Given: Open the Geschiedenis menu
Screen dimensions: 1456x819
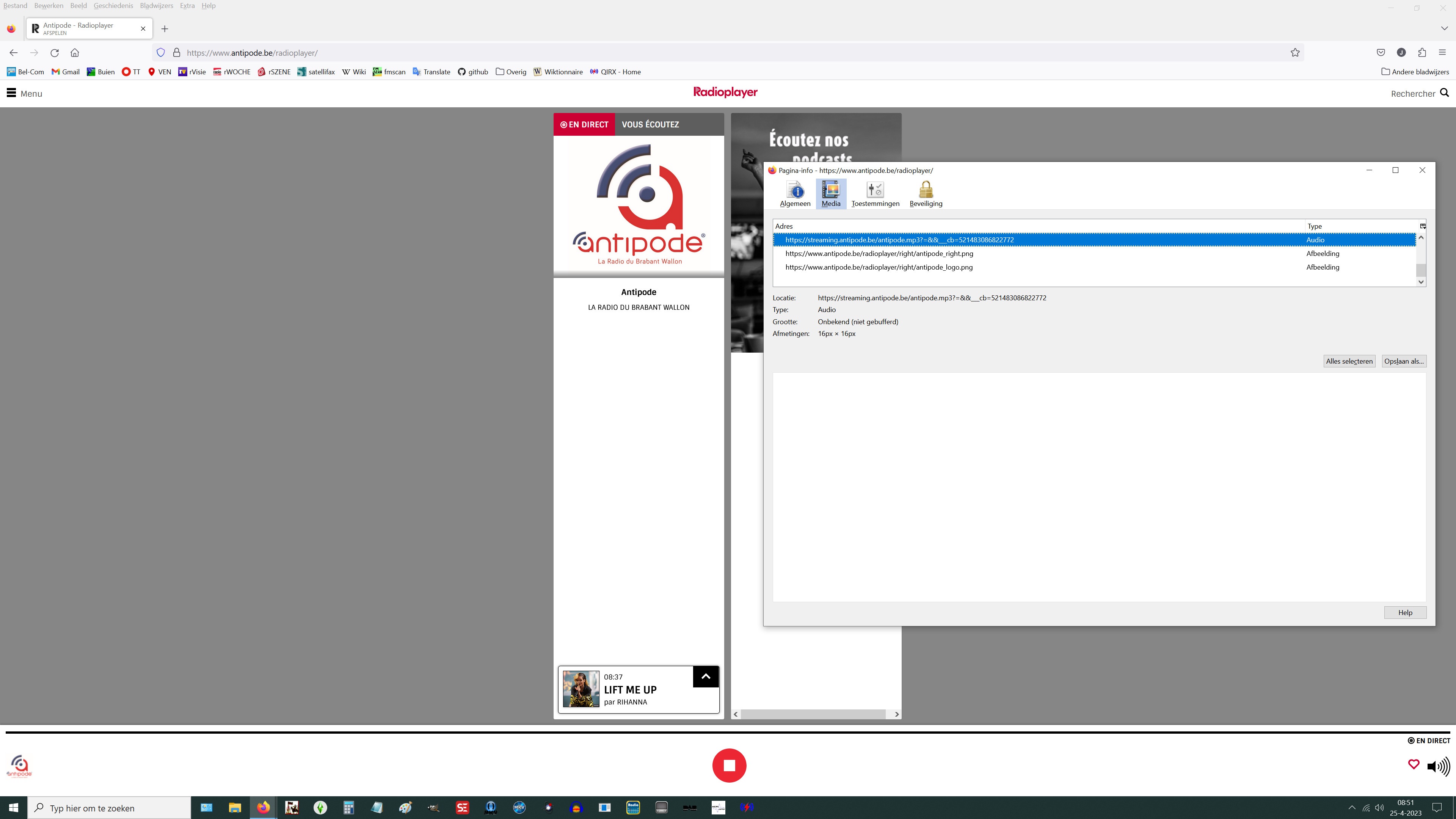Looking at the screenshot, I should pyautogui.click(x=114, y=6).
